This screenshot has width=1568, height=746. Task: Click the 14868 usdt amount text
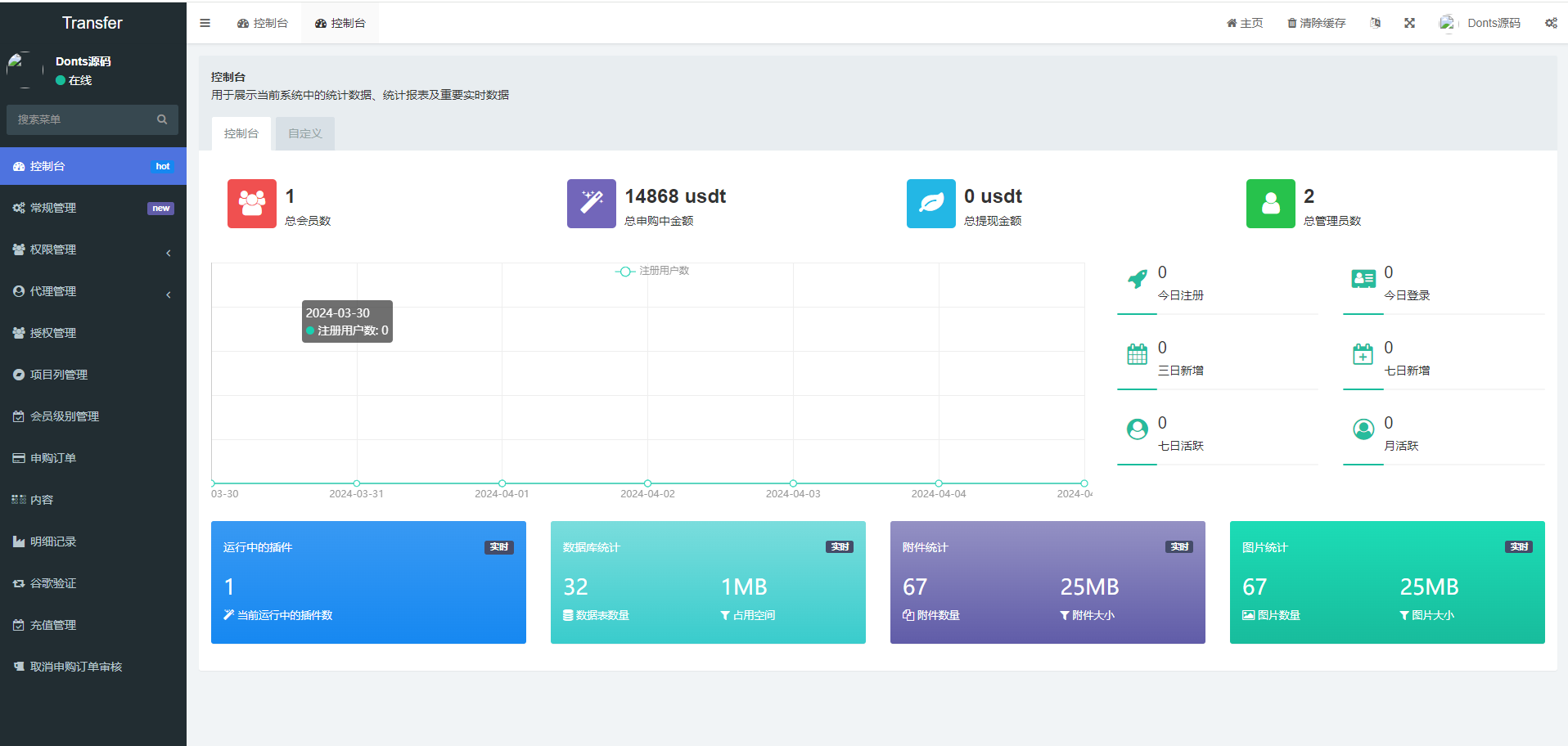coord(675,196)
